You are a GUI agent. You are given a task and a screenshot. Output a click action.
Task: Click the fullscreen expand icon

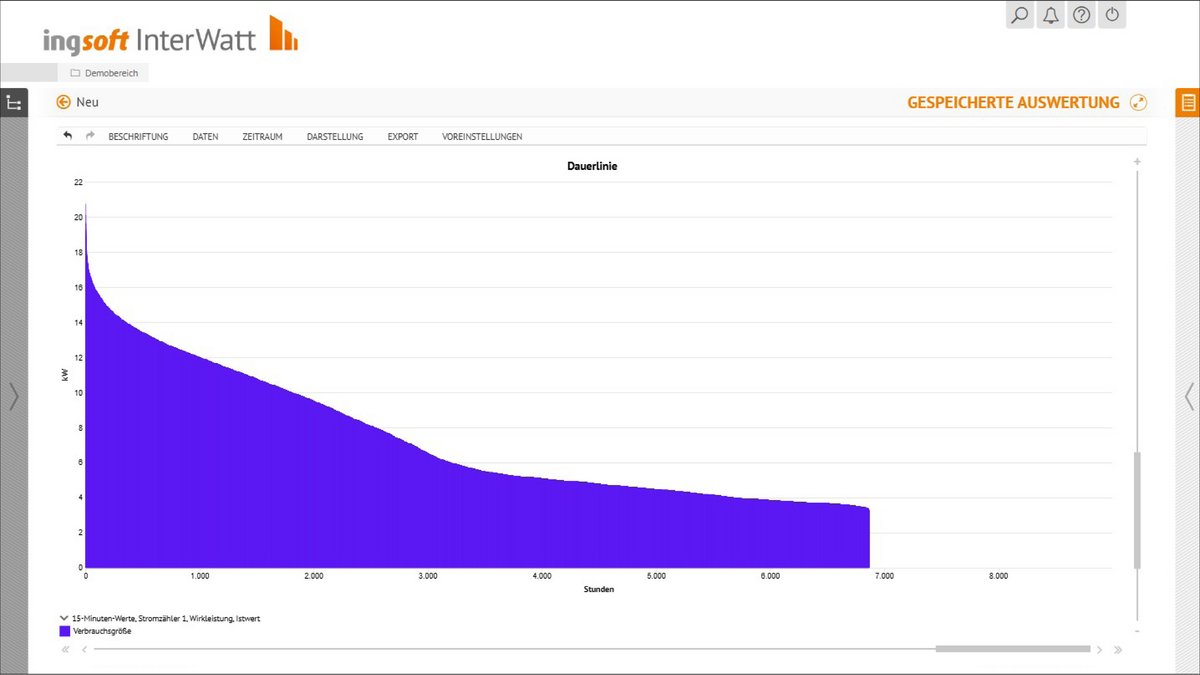[1138, 102]
